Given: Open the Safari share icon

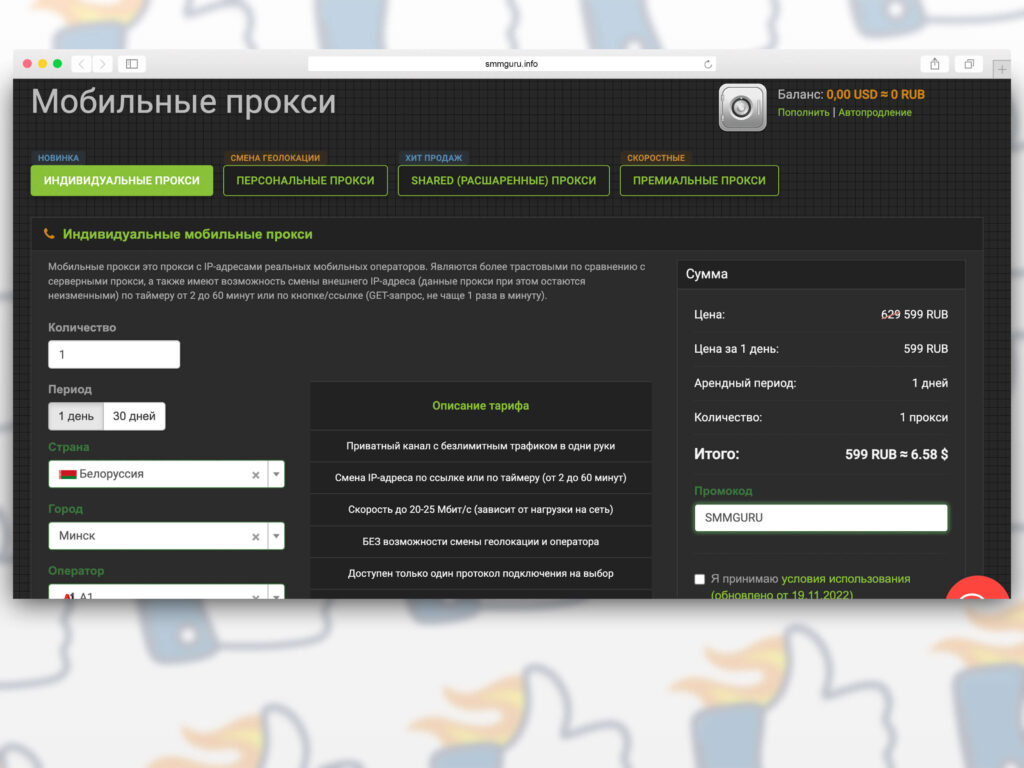Looking at the screenshot, I should pos(934,64).
